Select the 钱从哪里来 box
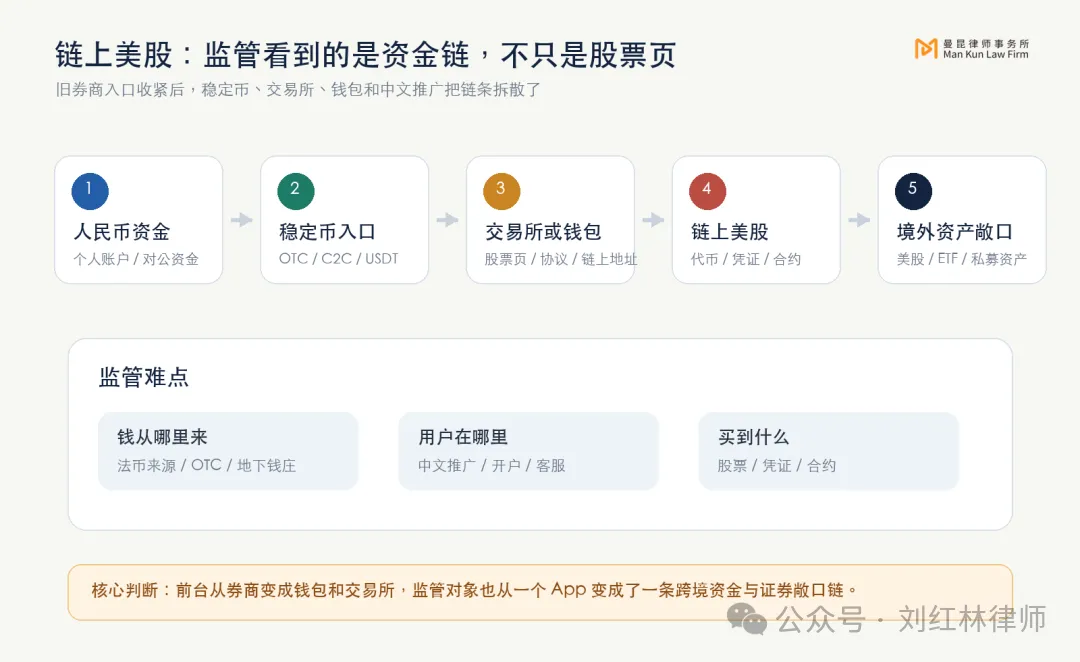 pos(228,451)
